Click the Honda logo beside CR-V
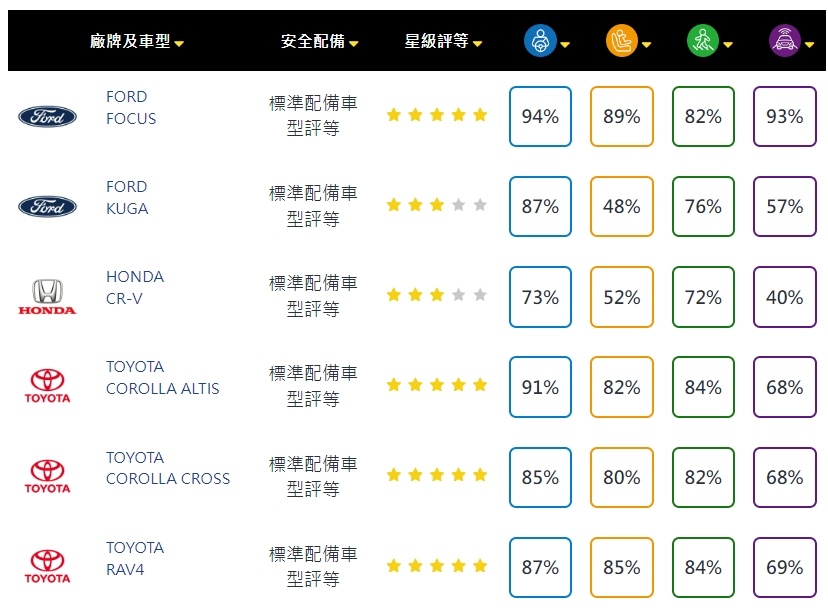828x615 pixels. [x=47, y=297]
